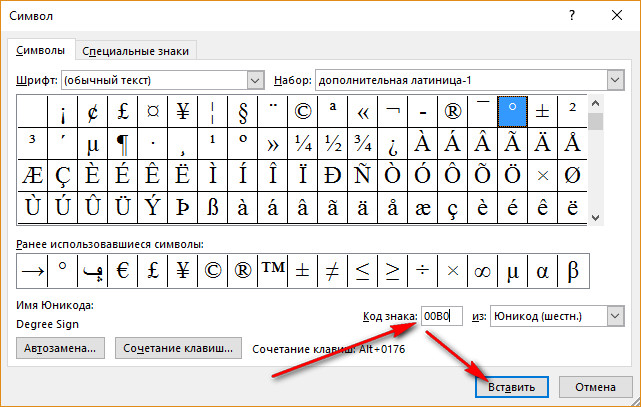Image resolution: width=641 pixels, height=407 pixels.
Task: Pick the pilcrow ¶ symbol in grid
Action: (x=121, y=143)
